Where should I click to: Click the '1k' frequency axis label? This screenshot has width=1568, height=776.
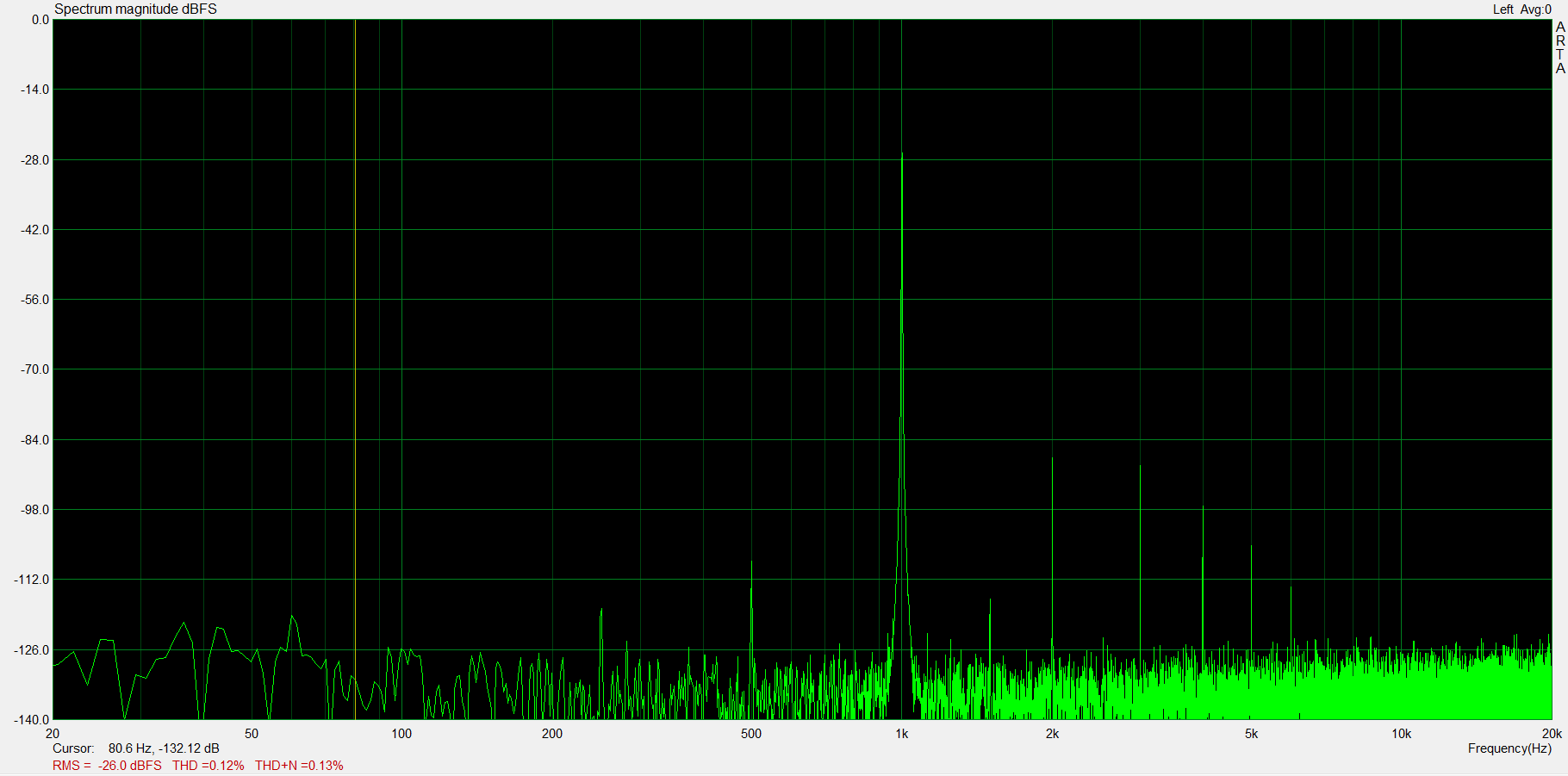pyautogui.click(x=902, y=734)
